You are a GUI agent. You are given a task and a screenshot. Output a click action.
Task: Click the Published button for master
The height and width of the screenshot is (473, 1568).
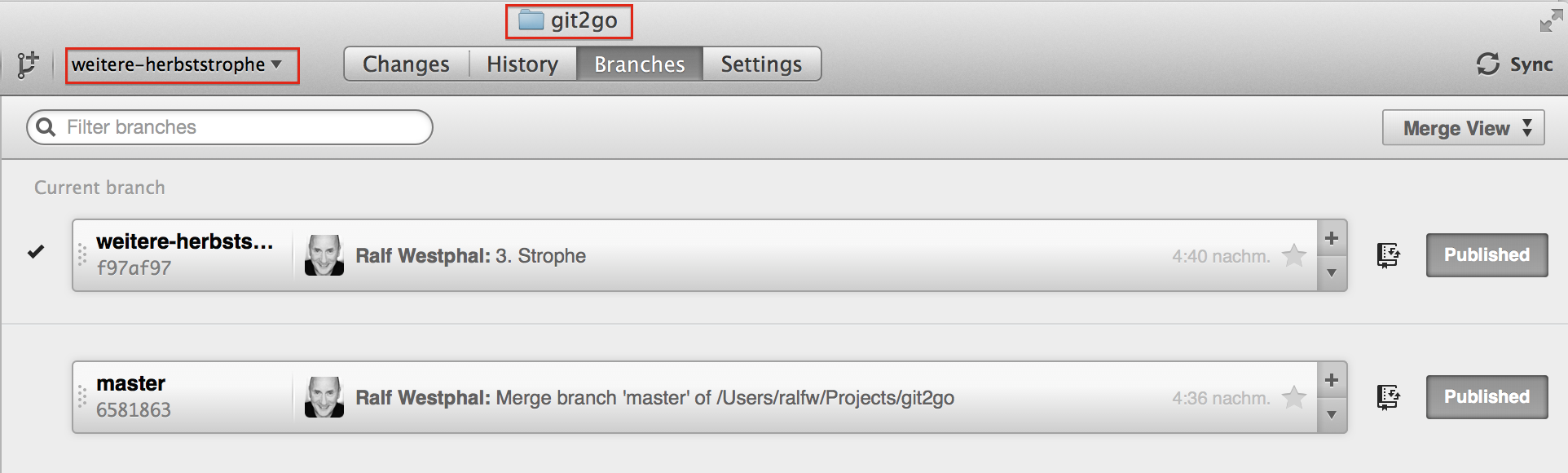coord(1487,397)
